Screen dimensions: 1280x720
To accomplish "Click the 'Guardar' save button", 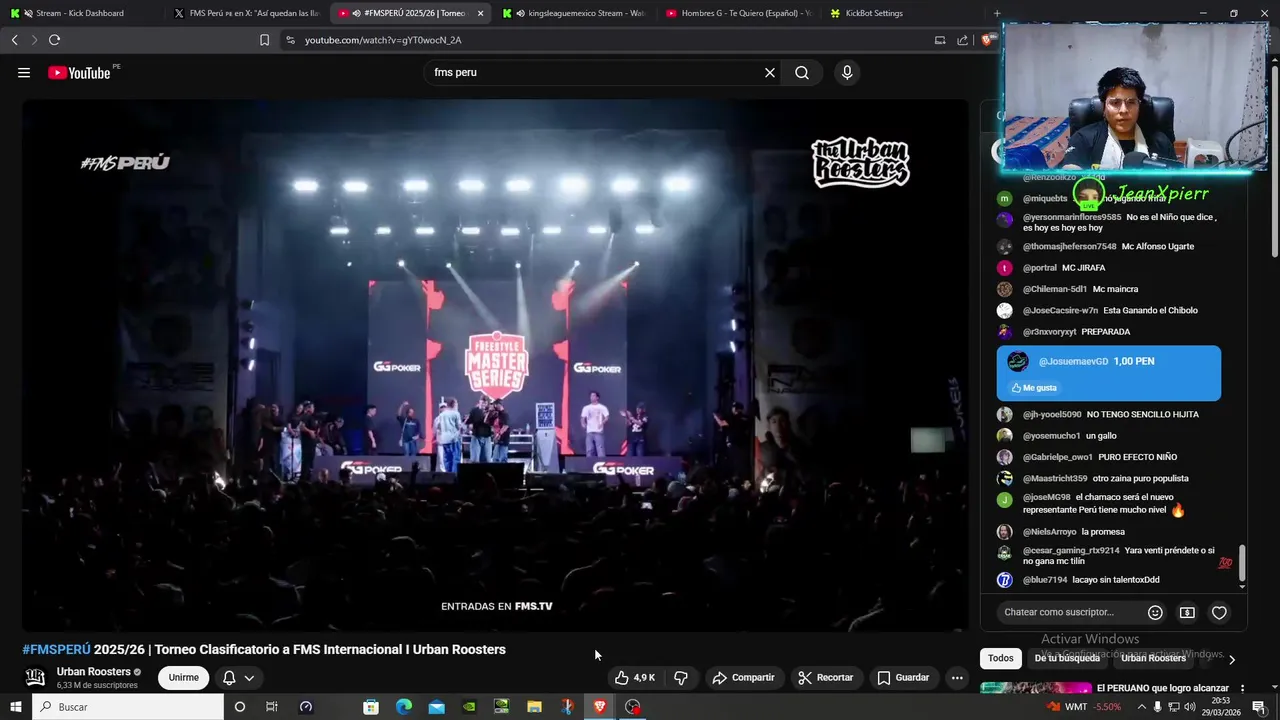I will [903, 678].
